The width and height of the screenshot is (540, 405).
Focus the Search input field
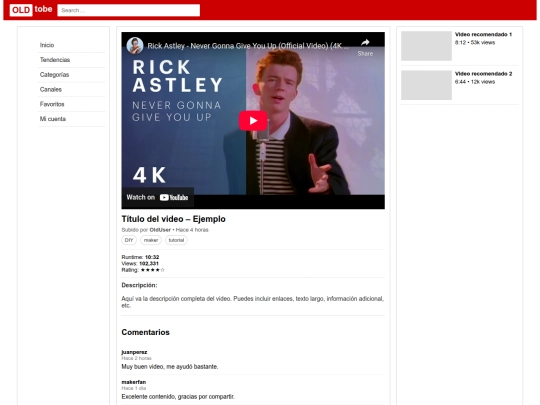click(128, 10)
